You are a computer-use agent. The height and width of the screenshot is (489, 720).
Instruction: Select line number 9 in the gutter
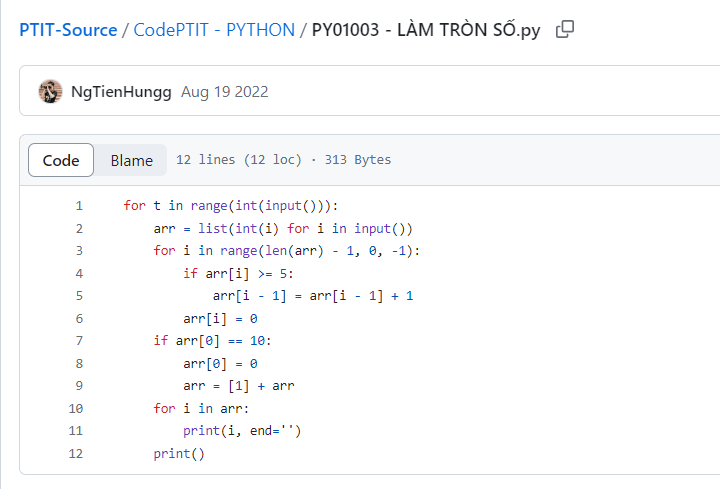click(79, 386)
